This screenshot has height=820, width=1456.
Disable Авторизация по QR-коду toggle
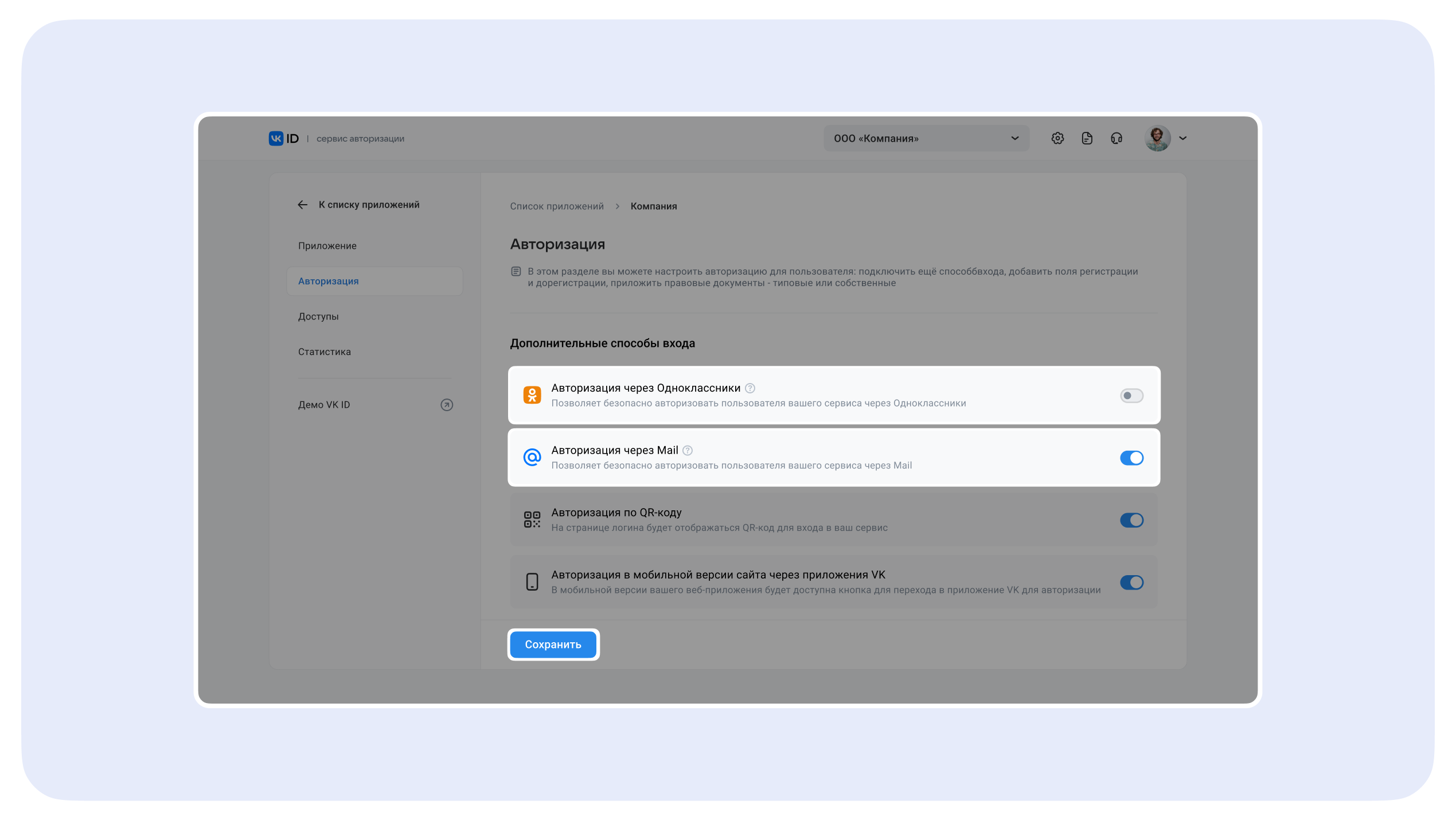coord(1131,520)
